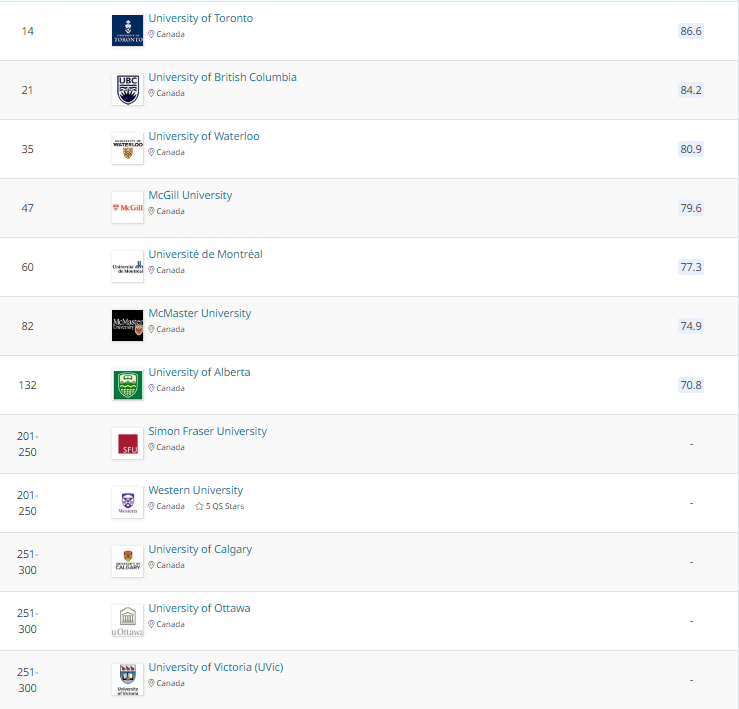Click the University of Alberta logo
Image resolution: width=739 pixels, height=709 pixels.
pos(127,385)
